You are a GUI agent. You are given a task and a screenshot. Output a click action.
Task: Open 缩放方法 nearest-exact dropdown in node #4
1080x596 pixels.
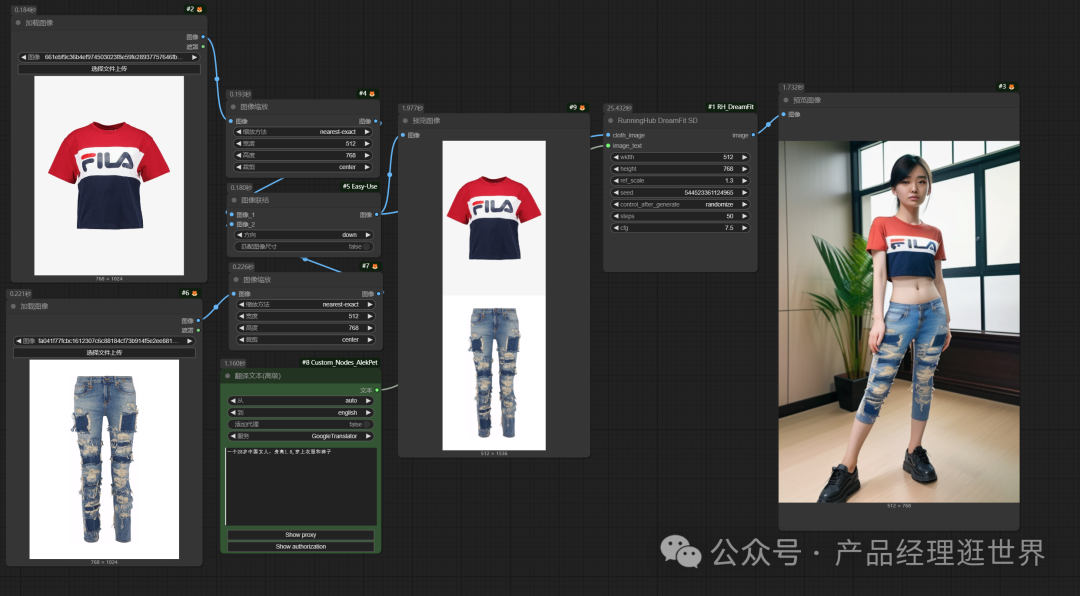click(304, 132)
